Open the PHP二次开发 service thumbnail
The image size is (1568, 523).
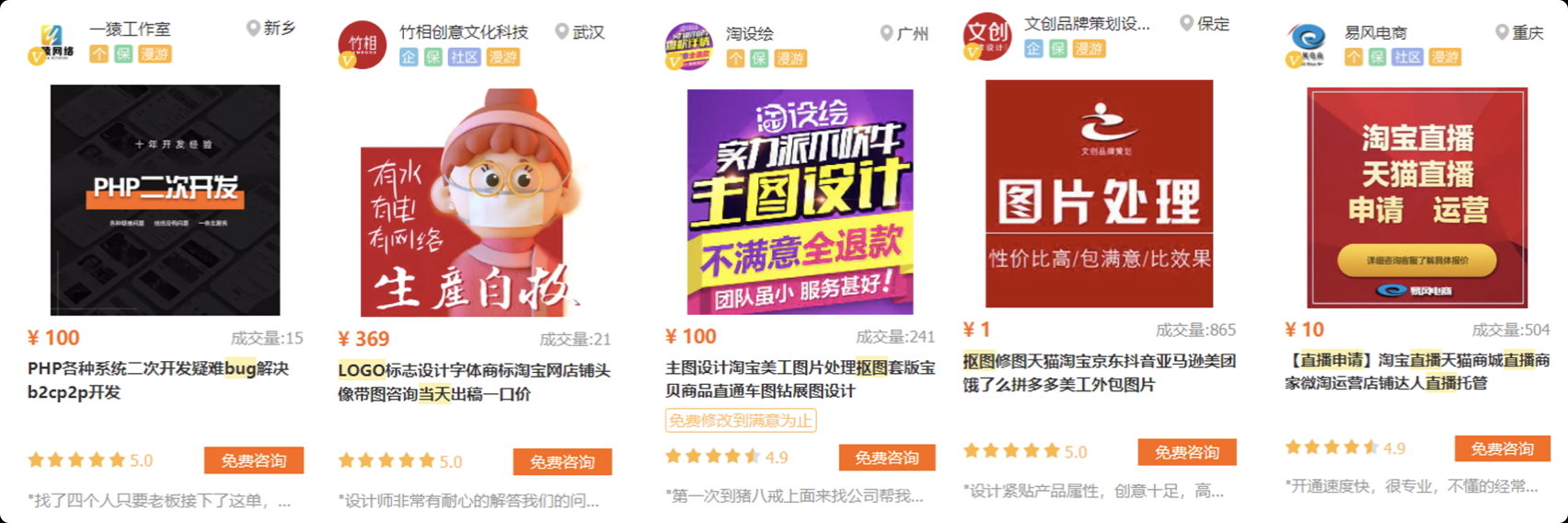165,200
